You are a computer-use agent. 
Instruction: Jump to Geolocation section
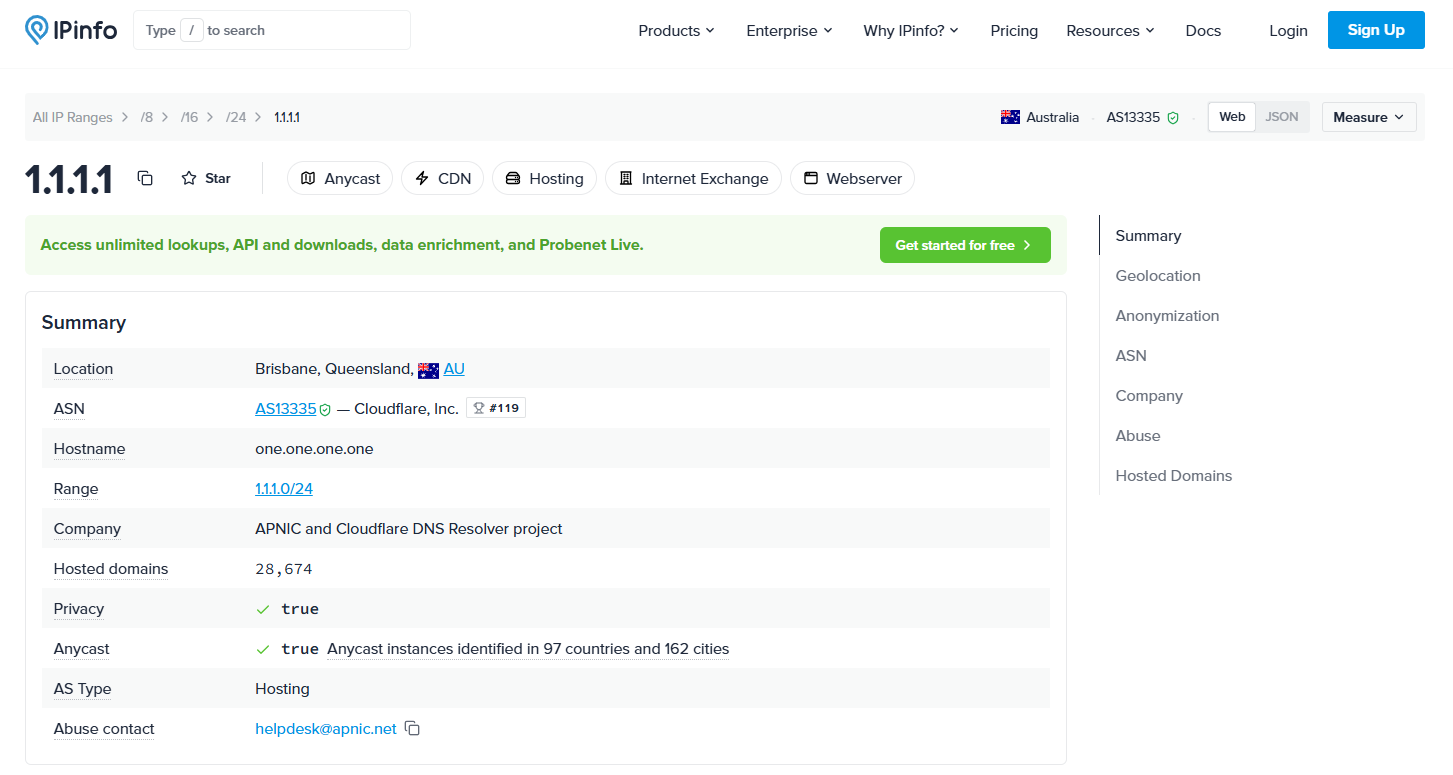[x=1158, y=276]
